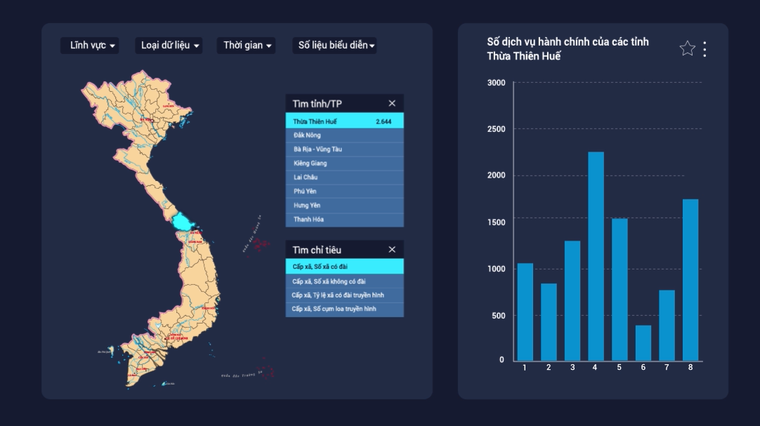Select Lai Châu from the list

point(344,176)
